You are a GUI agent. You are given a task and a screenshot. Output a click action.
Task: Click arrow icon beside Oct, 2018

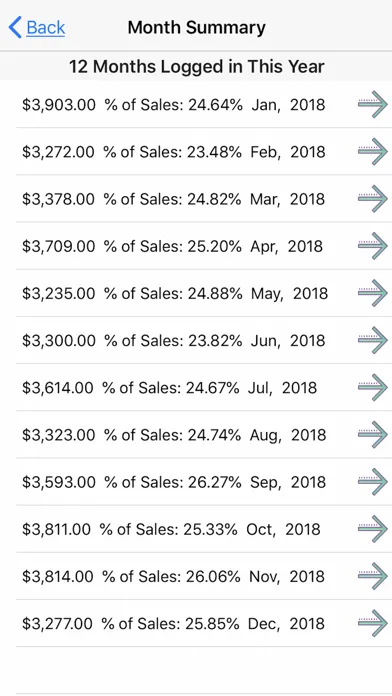tap(373, 529)
